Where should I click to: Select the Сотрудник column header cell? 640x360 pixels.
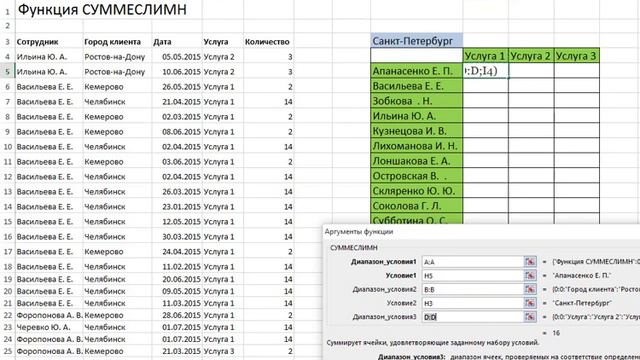[49, 42]
